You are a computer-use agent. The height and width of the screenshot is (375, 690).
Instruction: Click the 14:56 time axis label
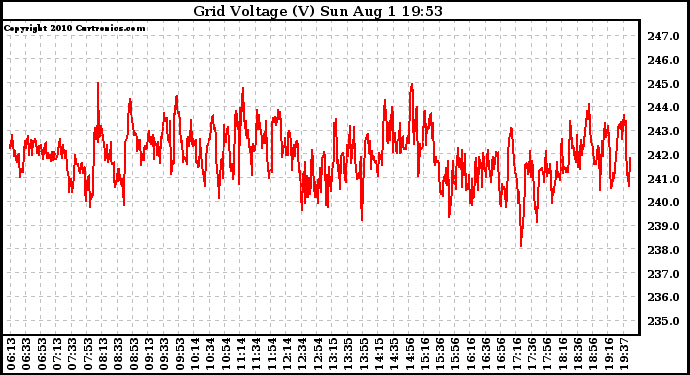(x=410, y=354)
